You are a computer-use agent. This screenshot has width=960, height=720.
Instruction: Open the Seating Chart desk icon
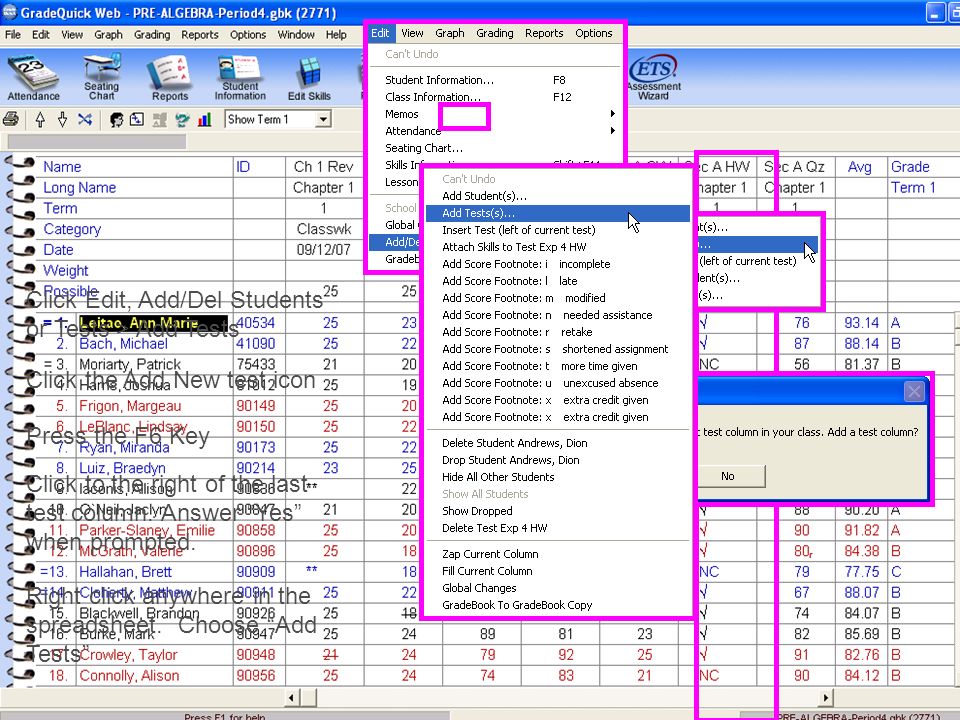pyautogui.click(x=102, y=77)
